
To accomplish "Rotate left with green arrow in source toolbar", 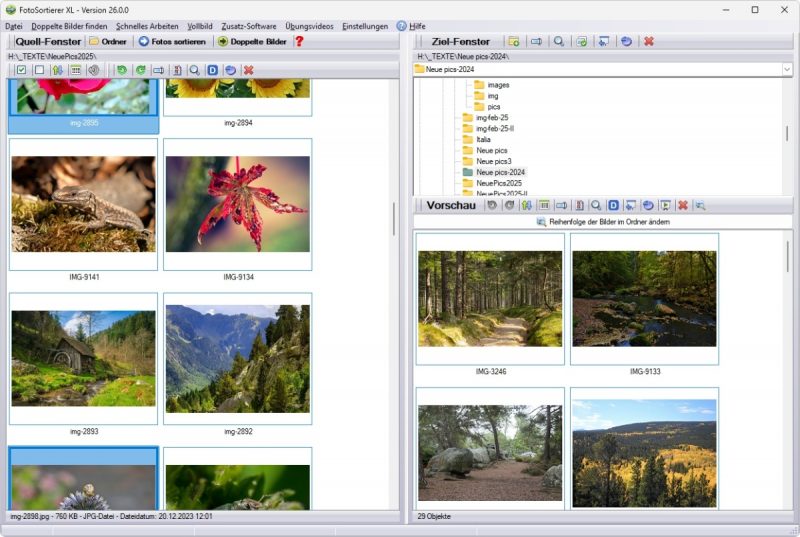I will click(x=121, y=70).
